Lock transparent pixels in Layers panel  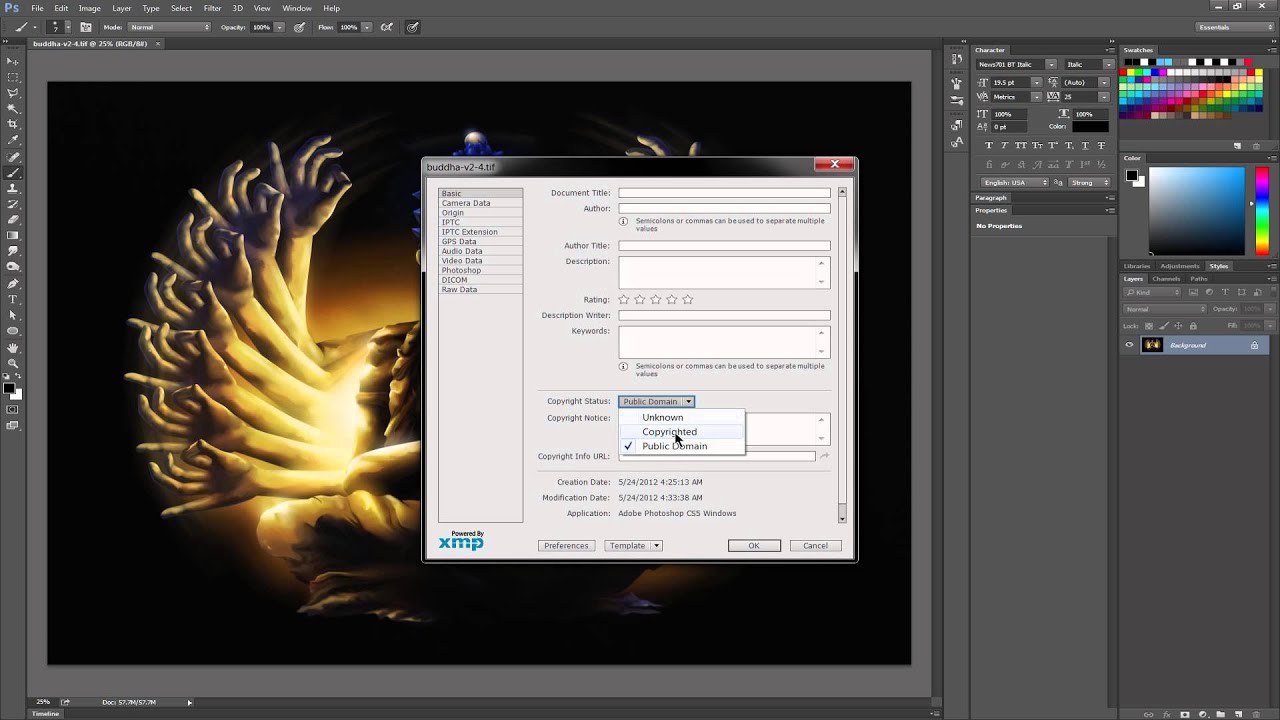[1149, 326]
